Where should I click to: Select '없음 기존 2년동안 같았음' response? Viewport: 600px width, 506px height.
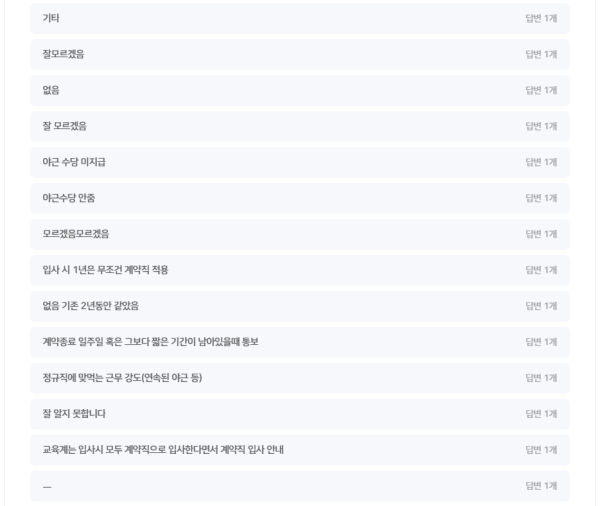300,306
